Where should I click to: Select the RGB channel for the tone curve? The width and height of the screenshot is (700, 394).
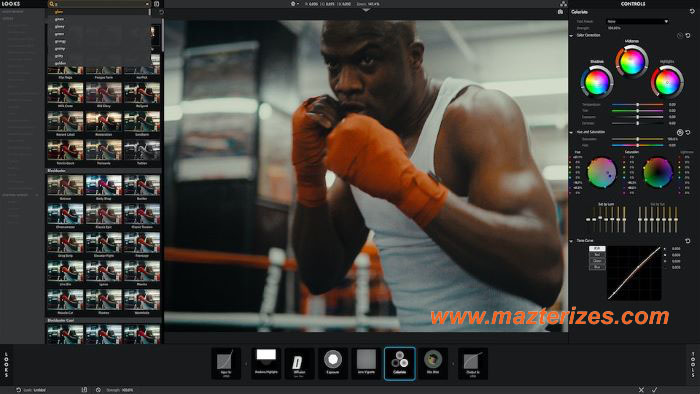coord(597,249)
